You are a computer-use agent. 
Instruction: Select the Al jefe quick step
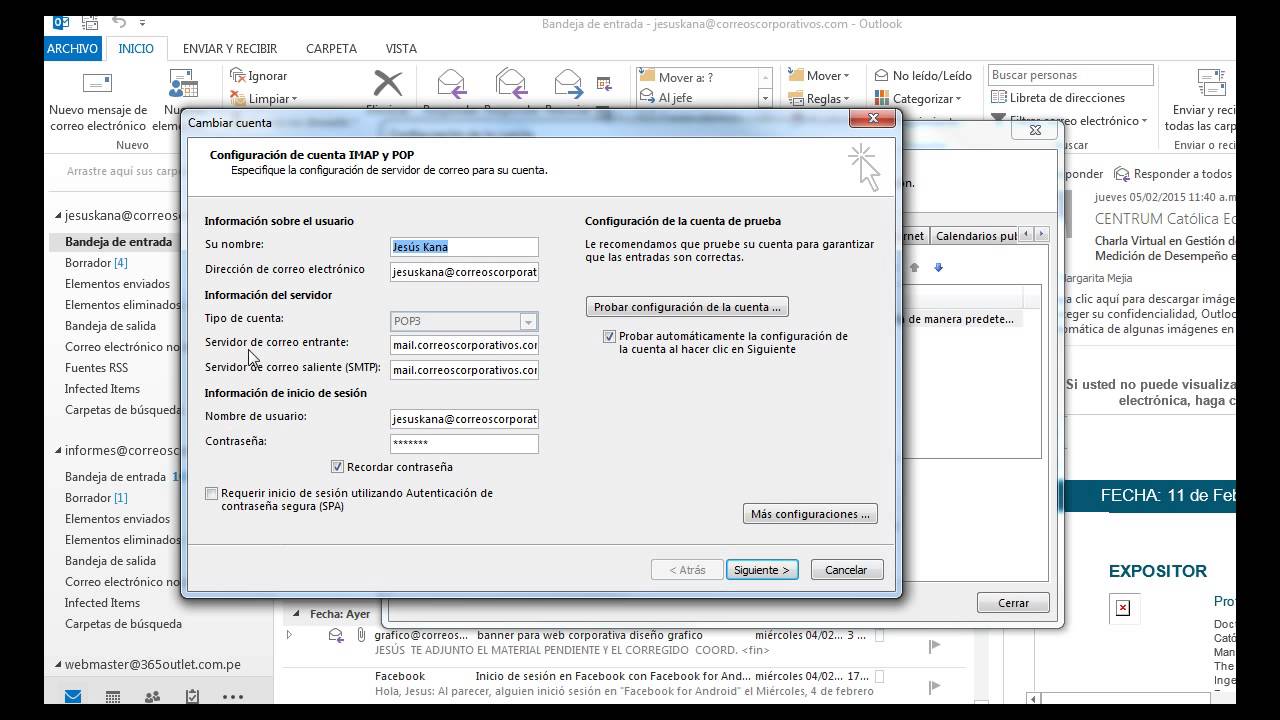697,98
